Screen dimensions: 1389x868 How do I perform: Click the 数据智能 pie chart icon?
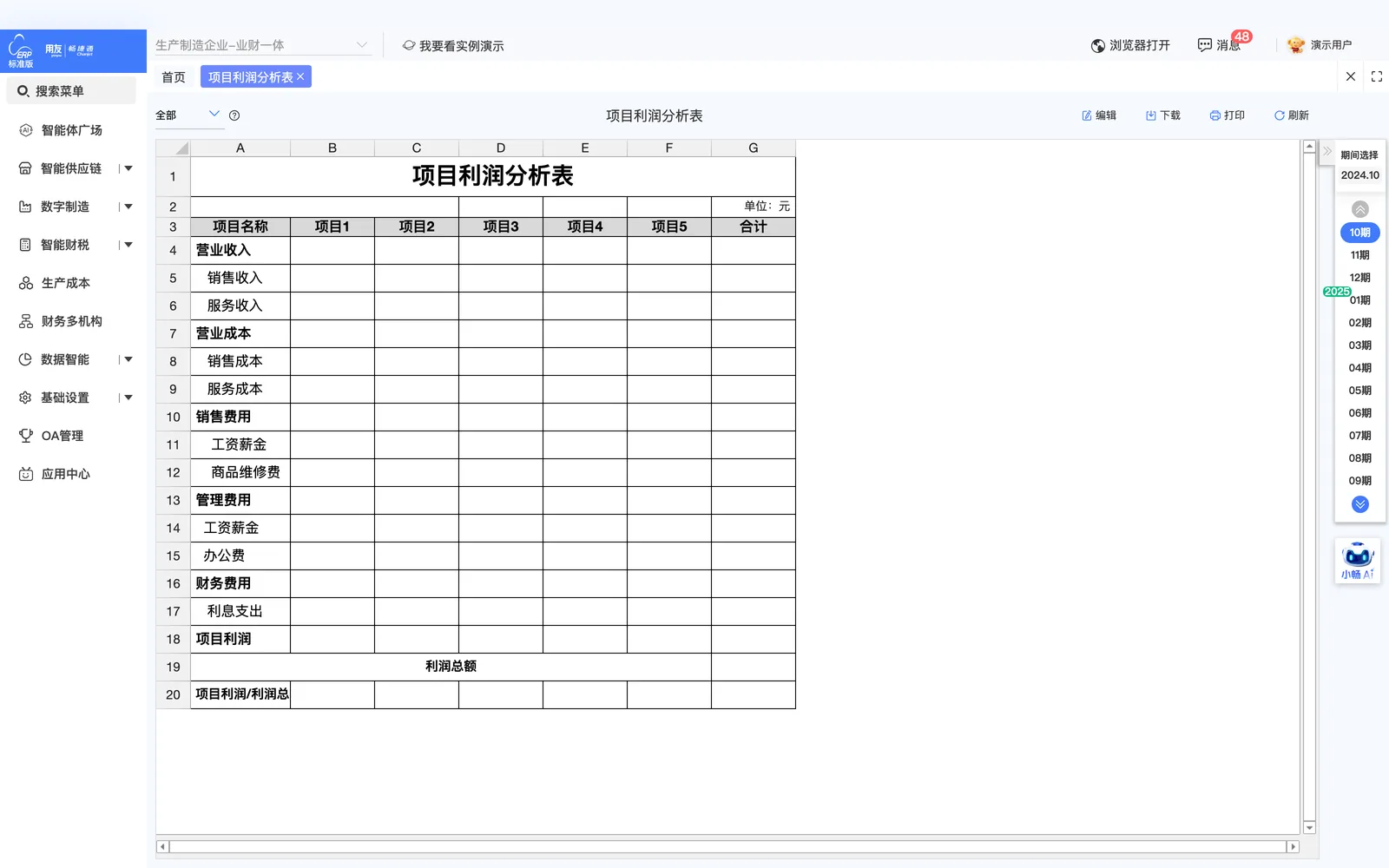(25, 359)
